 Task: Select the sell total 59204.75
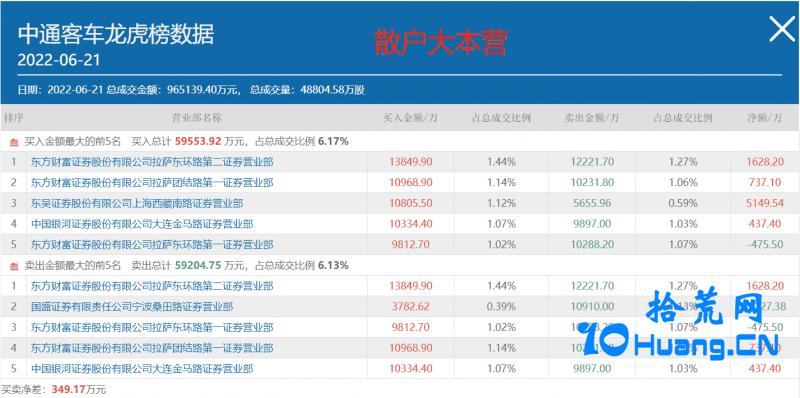[x=197, y=265]
